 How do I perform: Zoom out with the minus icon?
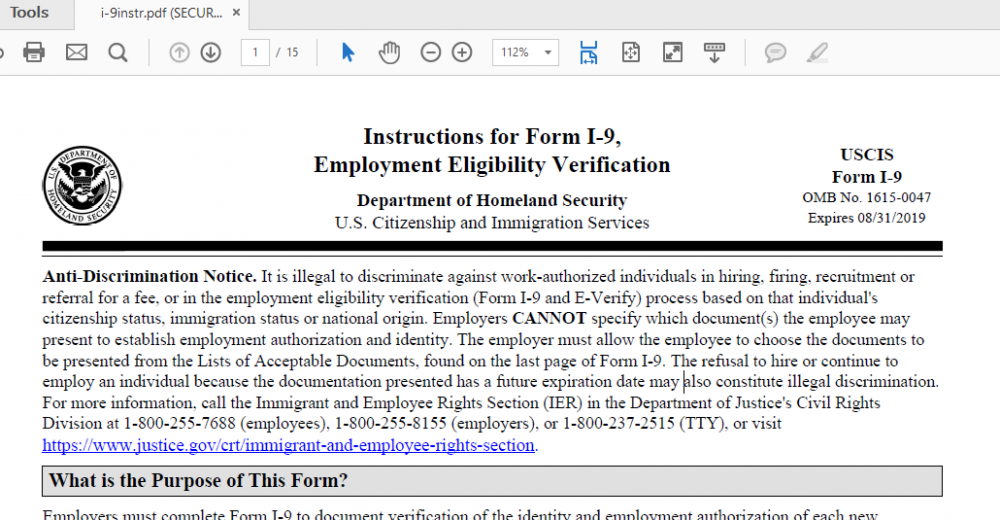point(430,52)
